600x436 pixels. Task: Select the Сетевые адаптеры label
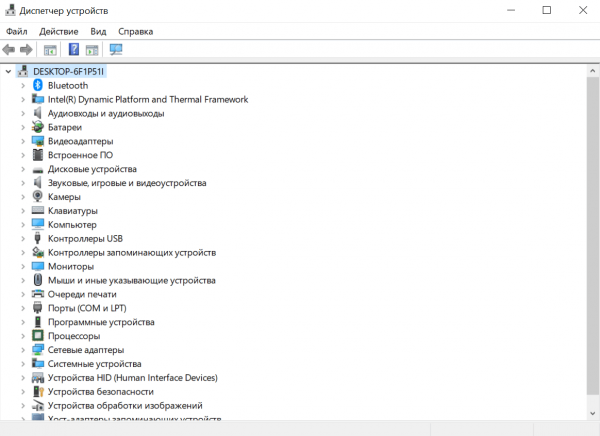pos(86,350)
